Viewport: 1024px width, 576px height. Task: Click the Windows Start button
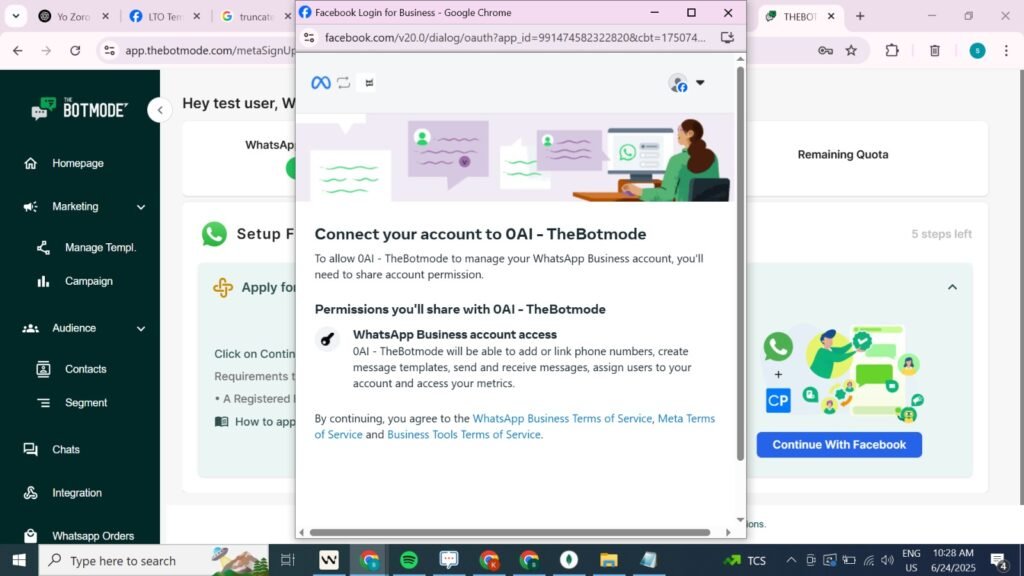[19, 560]
